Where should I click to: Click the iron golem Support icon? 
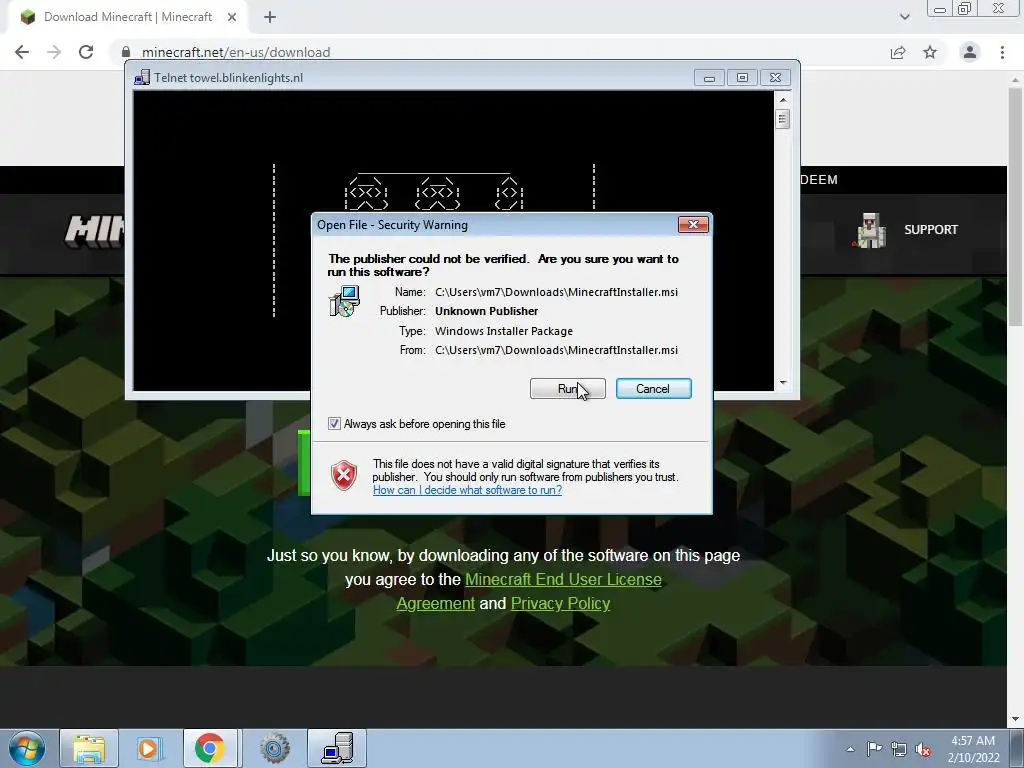pos(870,230)
